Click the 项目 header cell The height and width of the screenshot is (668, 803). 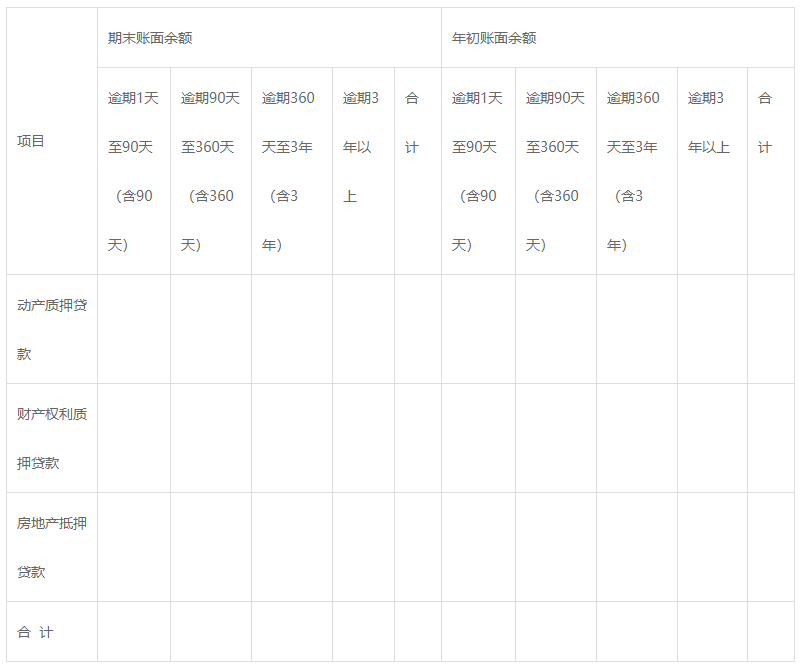pyautogui.click(x=32, y=141)
